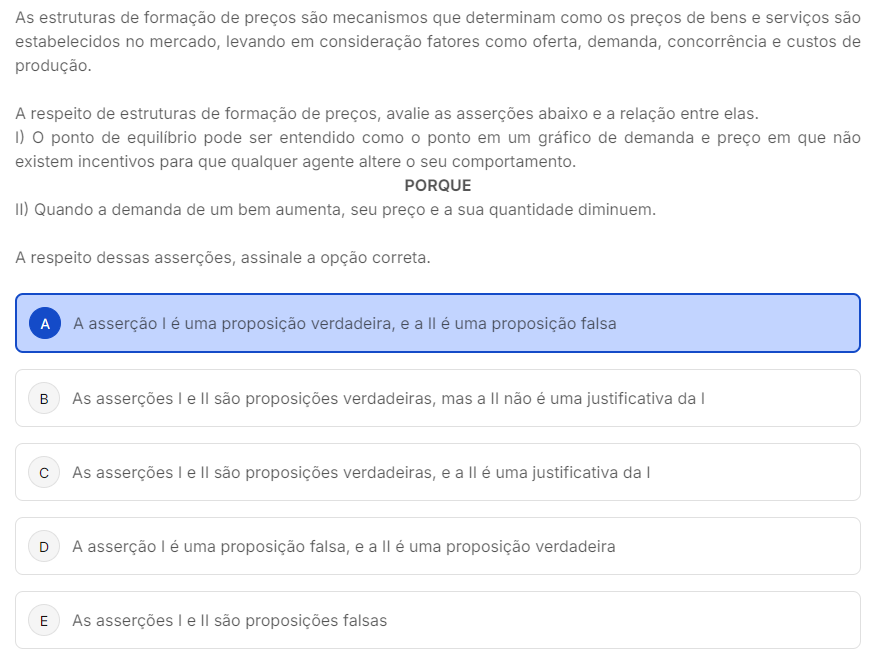Select answer: I false, II true
This screenshot has width=873, height=660.
pyautogui.click(x=343, y=546)
